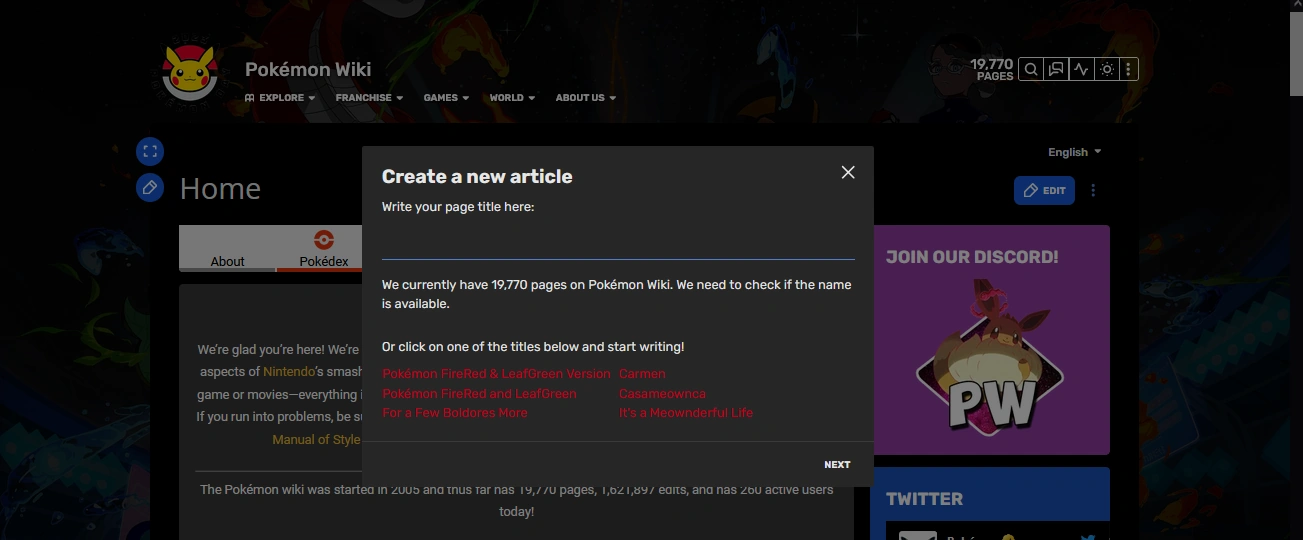This screenshot has height=540, width=1303.
Task: Open the Discuss speech bubbles icon
Action: 1055,69
